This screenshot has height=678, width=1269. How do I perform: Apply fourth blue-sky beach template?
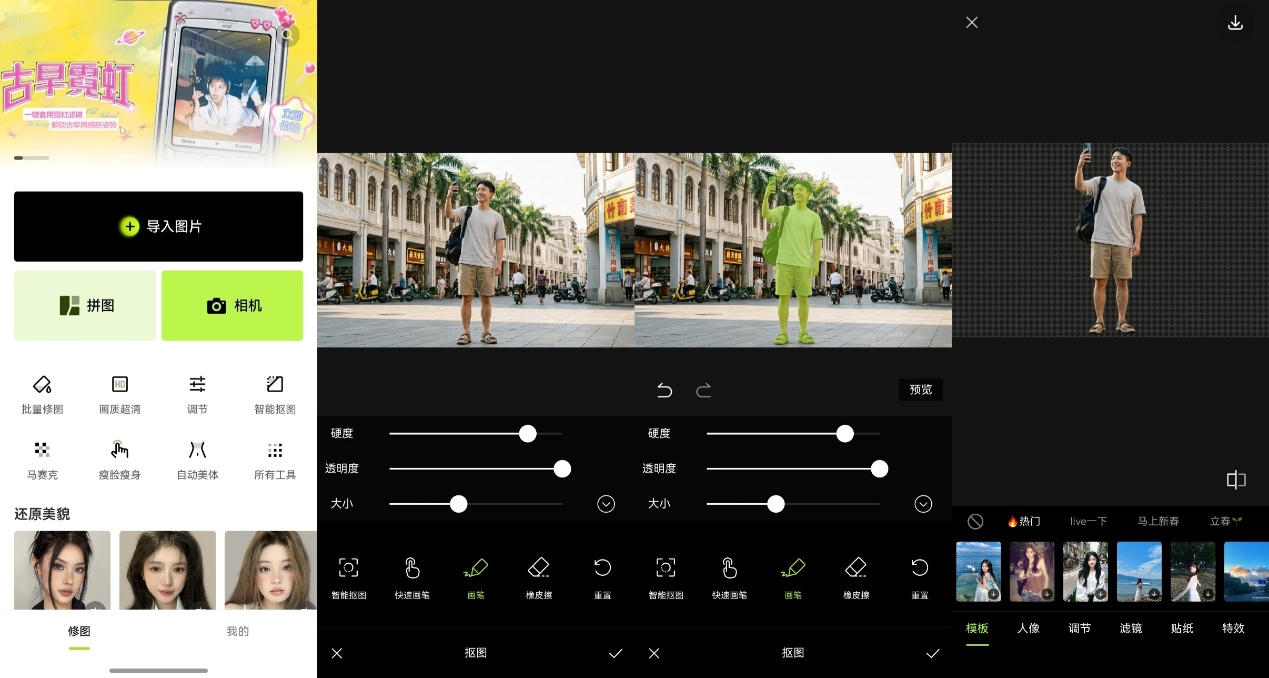1139,572
